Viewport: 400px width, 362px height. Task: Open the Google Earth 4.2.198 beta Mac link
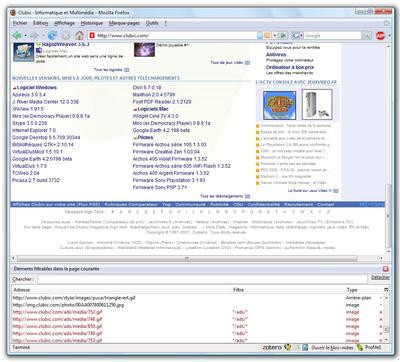tap(161, 130)
